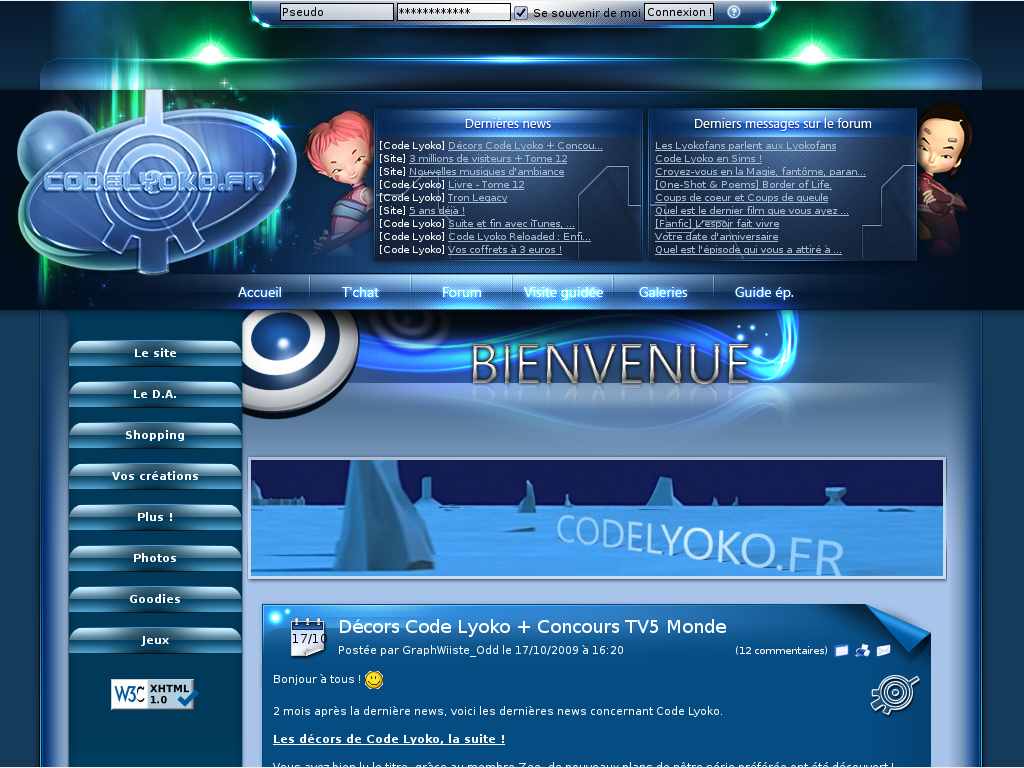
Task: Open the Forum menu tab
Action: (x=462, y=292)
